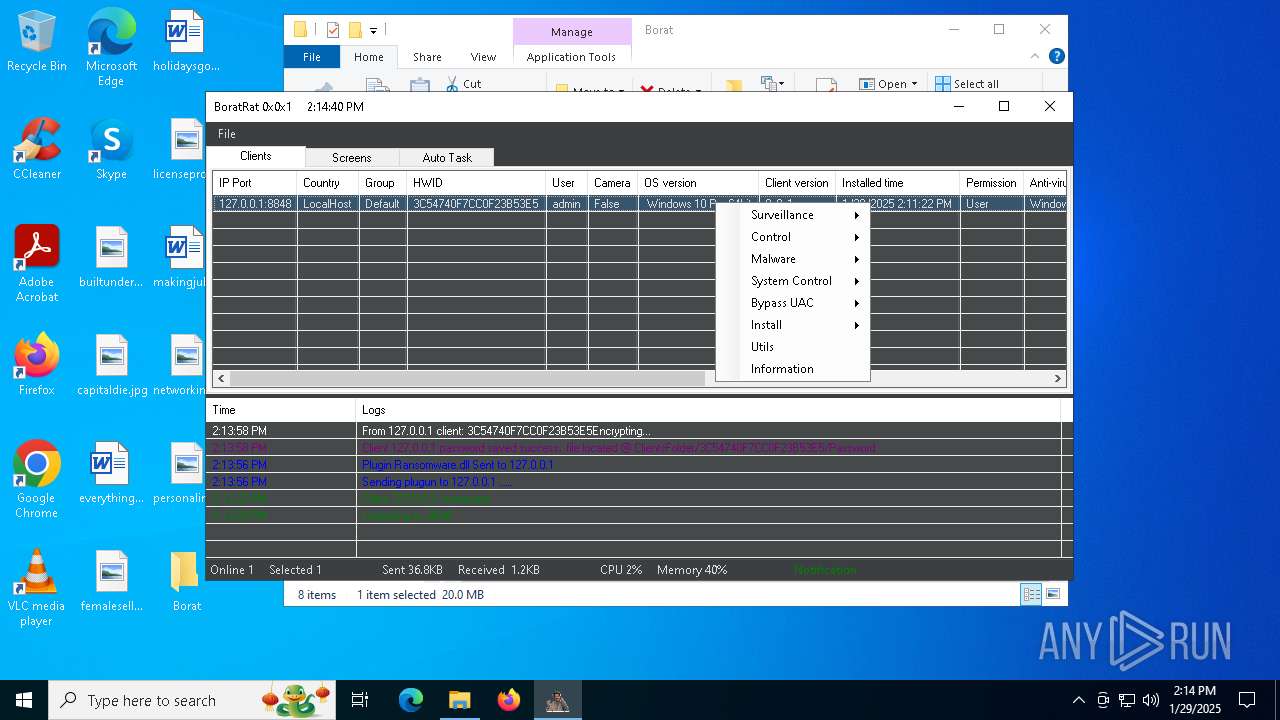Sort clients by Camera column

point(612,183)
